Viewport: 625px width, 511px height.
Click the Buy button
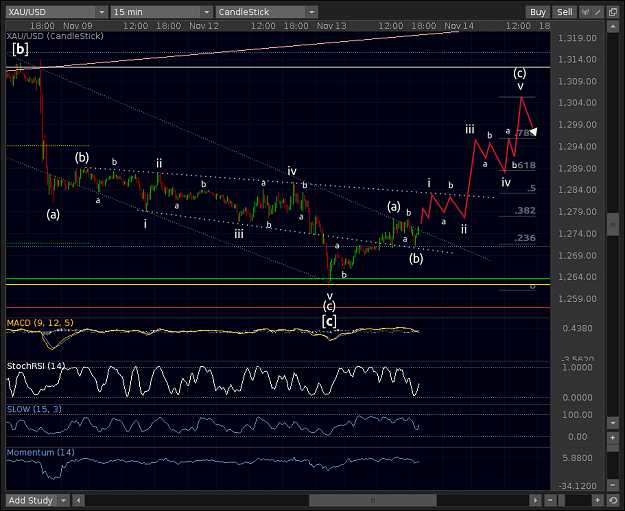pos(538,12)
